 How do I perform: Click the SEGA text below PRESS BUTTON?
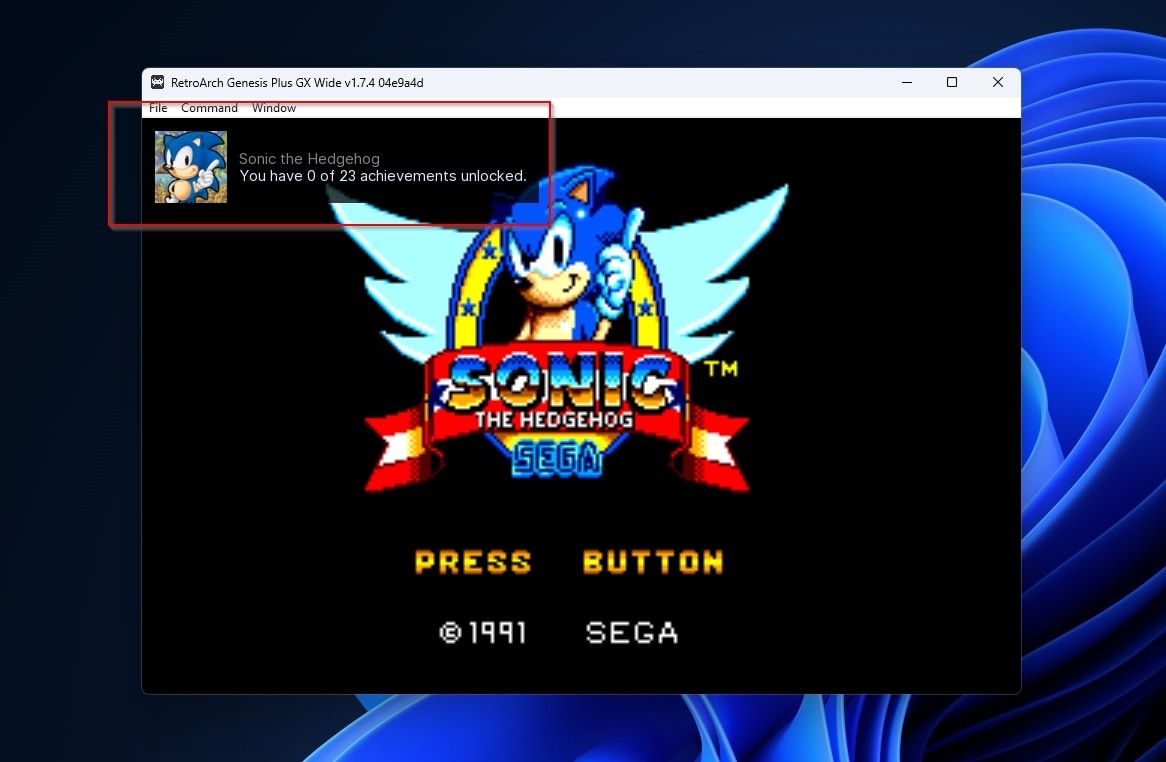(631, 631)
